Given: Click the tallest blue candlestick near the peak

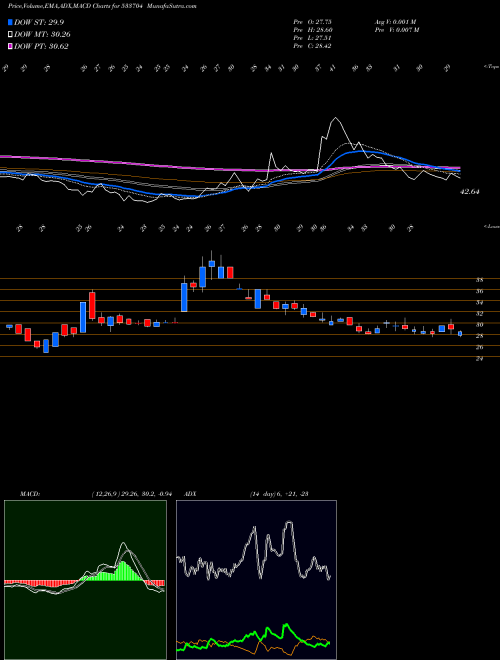Looking at the screenshot, I should tap(184, 297).
